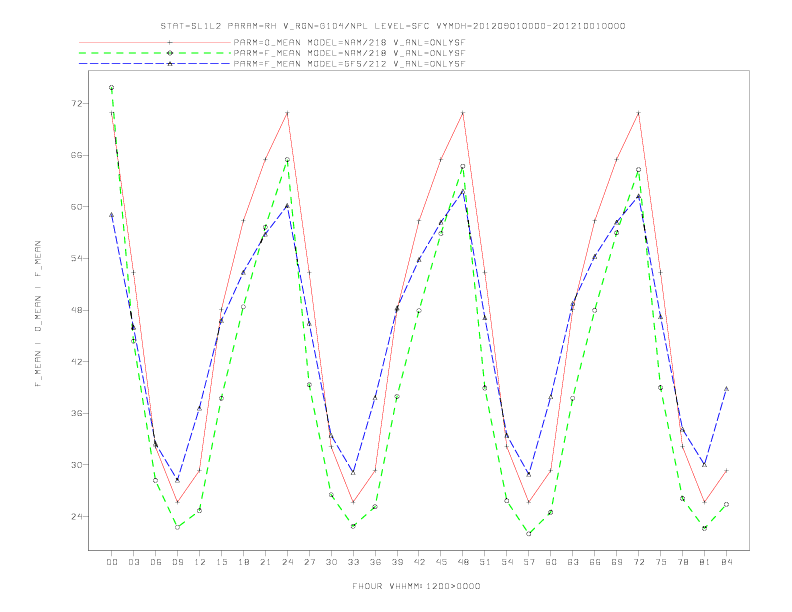This screenshot has height=612, width=792.
Task: Click the red plus peak marker at hour 24
Action: tap(287, 113)
